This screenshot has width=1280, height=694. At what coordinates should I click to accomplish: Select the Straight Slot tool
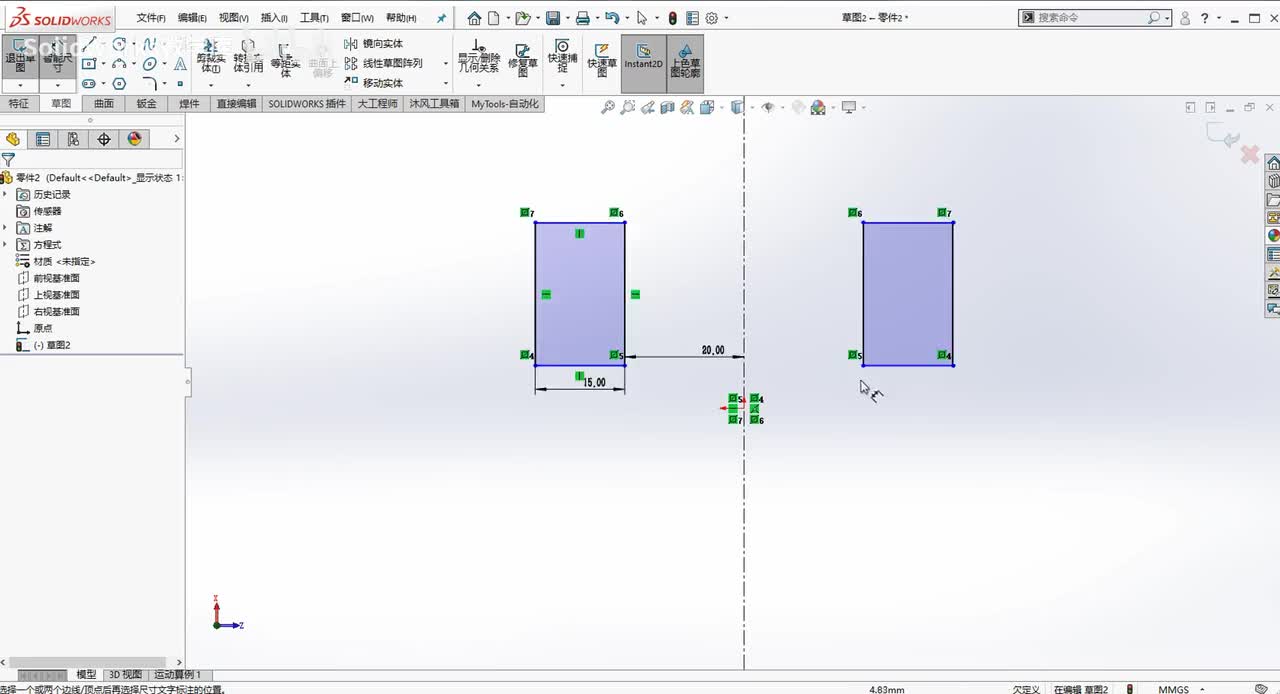[89, 83]
